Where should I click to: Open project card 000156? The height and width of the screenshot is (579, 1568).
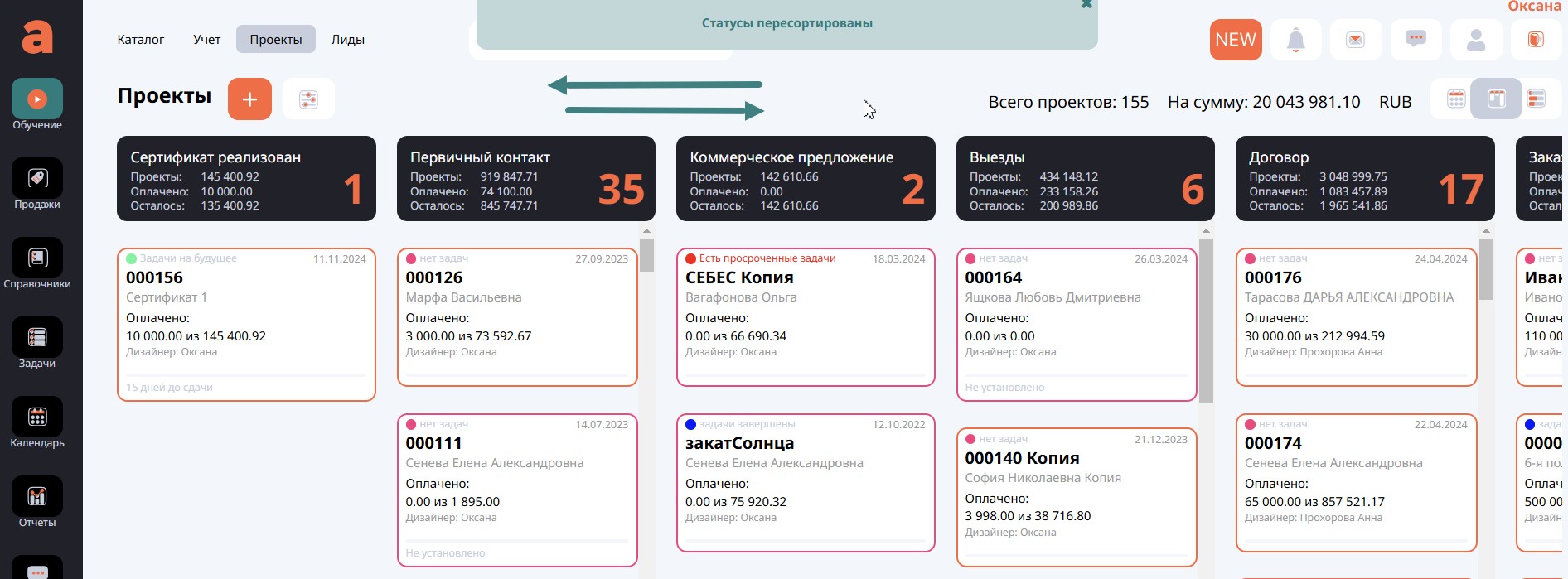coord(246,324)
